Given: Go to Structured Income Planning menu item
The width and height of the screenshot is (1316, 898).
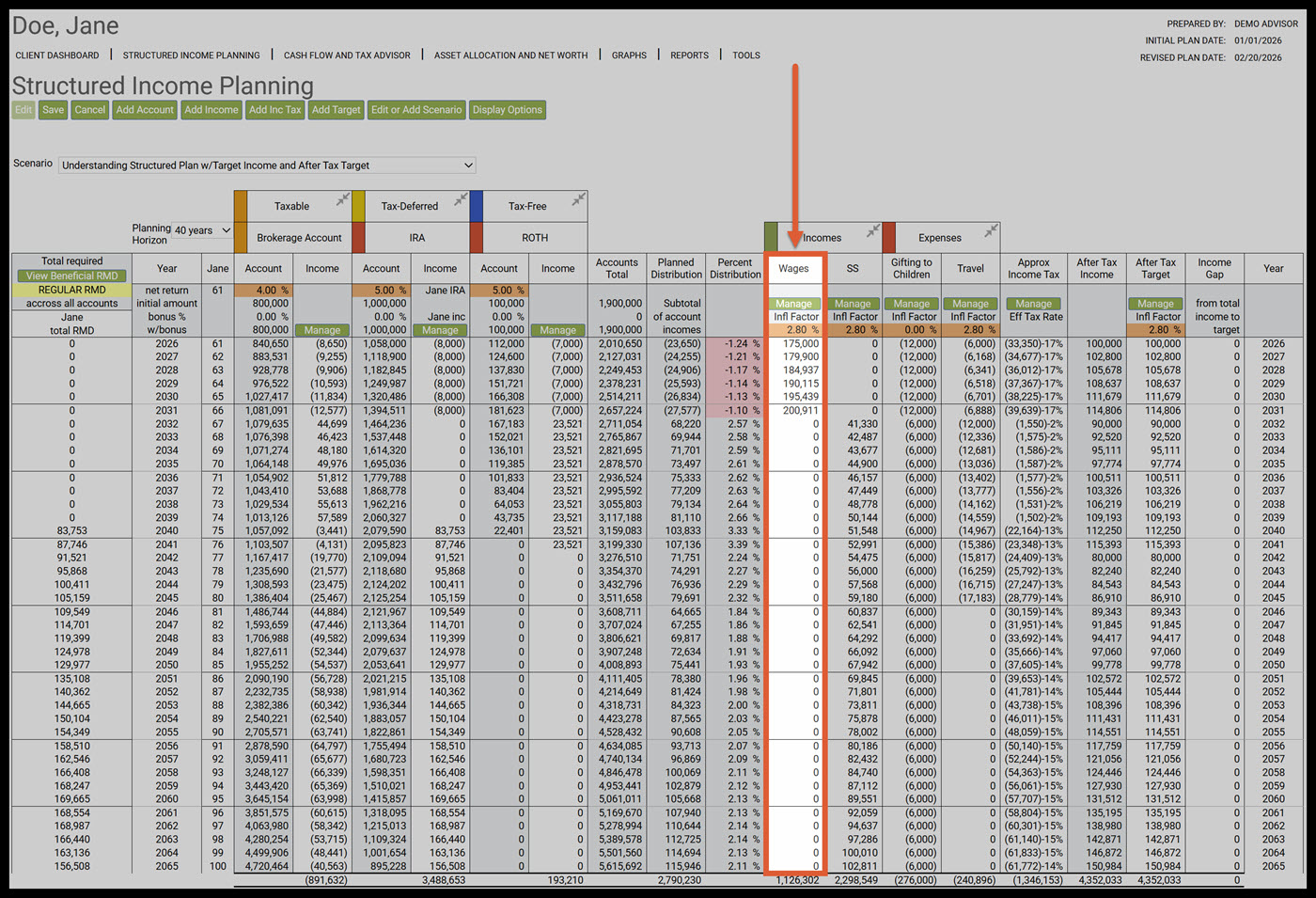Looking at the screenshot, I should pos(192,55).
